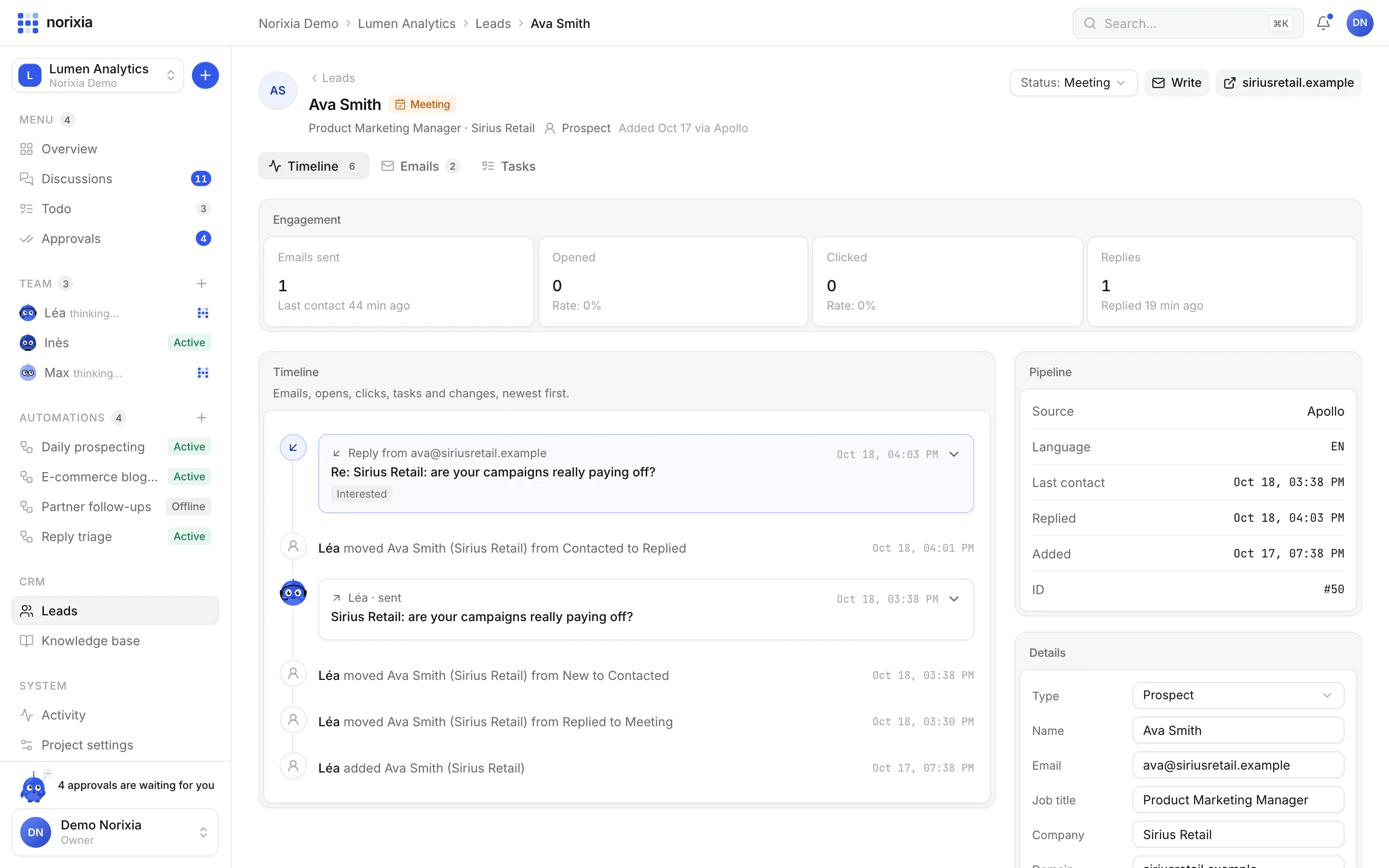Open the Knowledge base page
1389x868 pixels.
click(115, 641)
